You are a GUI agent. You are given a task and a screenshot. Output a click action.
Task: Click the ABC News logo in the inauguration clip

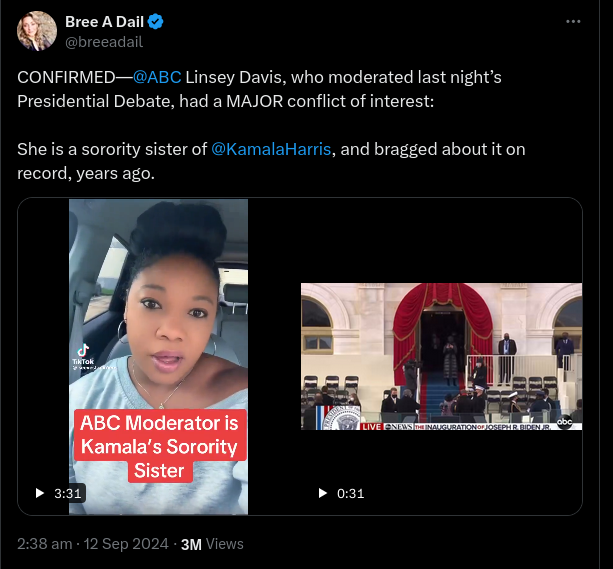point(567,422)
